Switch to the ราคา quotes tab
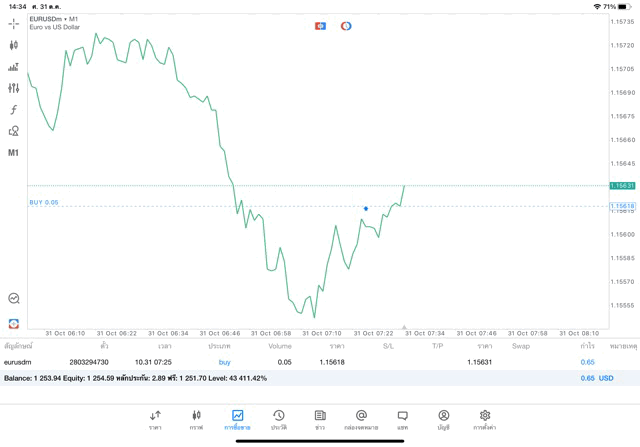The height and width of the screenshot is (447, 640). point(155,420)
